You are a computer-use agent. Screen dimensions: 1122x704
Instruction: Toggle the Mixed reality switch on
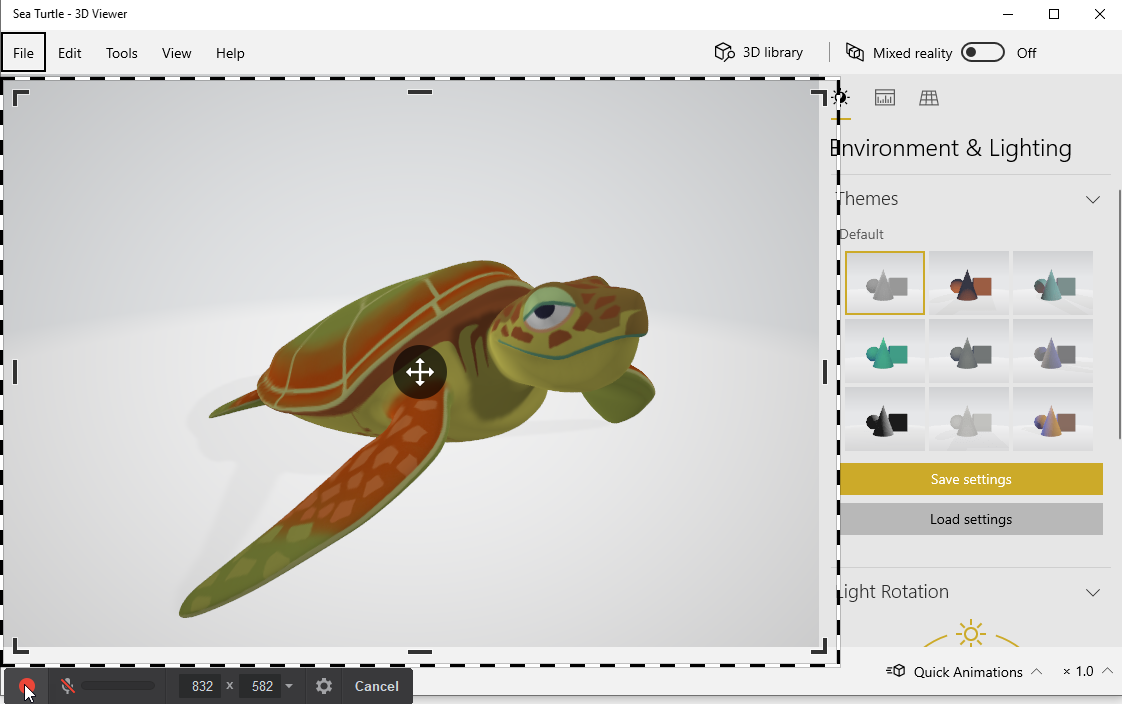982,53
